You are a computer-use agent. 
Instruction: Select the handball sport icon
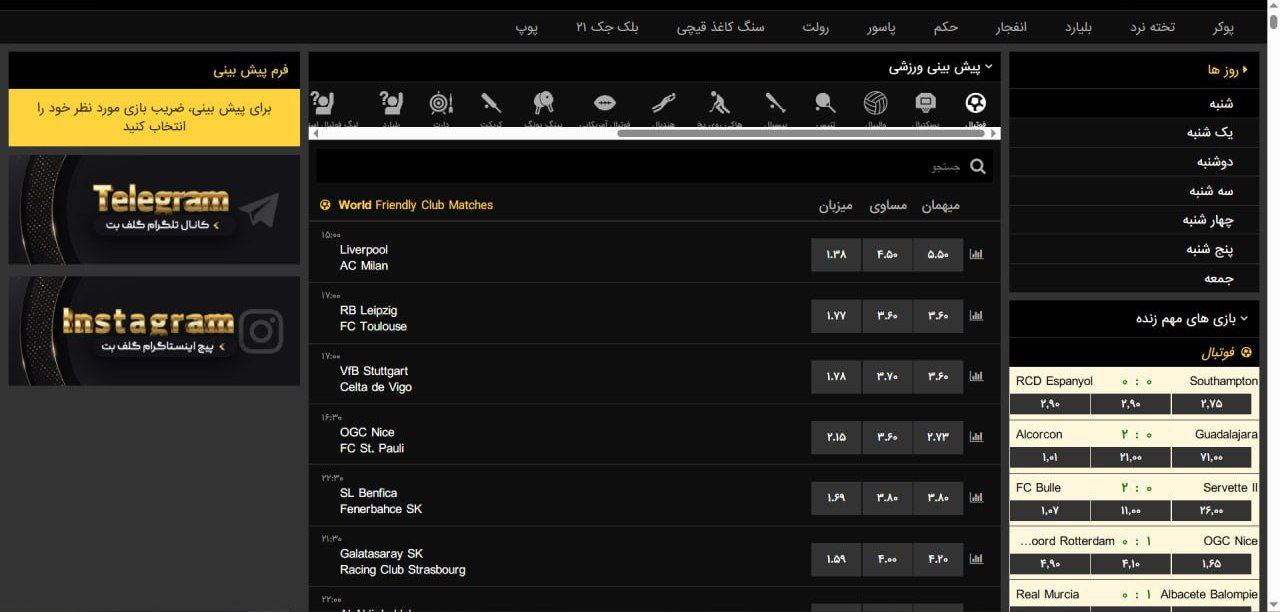[663, 103]
